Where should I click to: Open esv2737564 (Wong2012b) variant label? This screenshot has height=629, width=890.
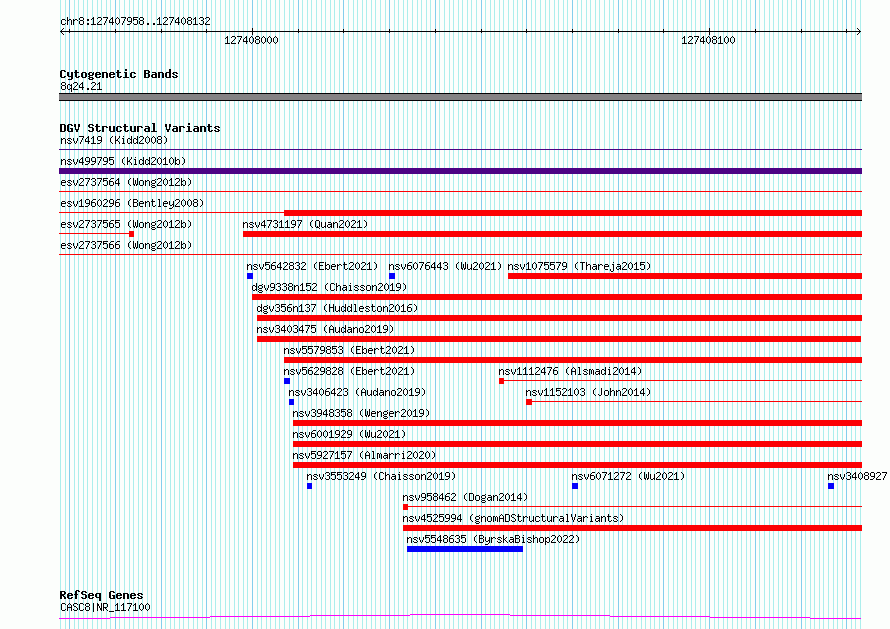(x=126, y=182)
